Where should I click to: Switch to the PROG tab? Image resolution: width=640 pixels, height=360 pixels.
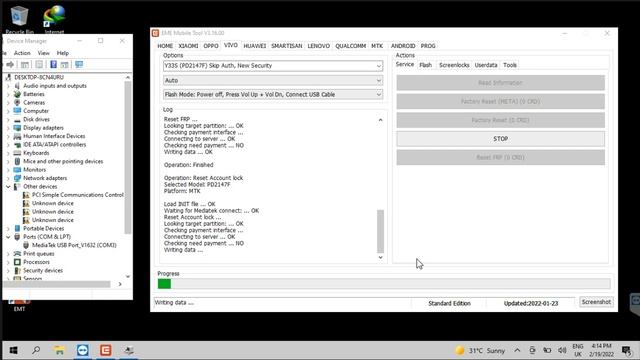(428, 46)
